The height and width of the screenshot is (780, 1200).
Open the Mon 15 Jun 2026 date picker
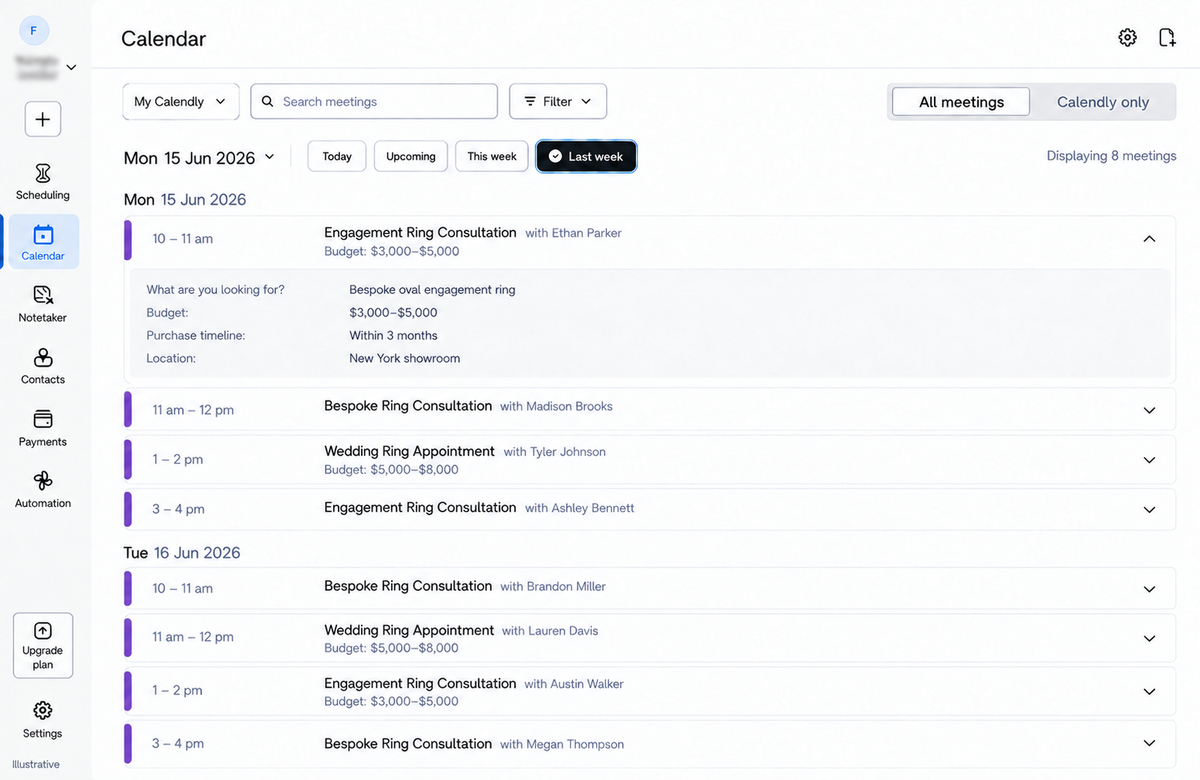coord(199,158)
